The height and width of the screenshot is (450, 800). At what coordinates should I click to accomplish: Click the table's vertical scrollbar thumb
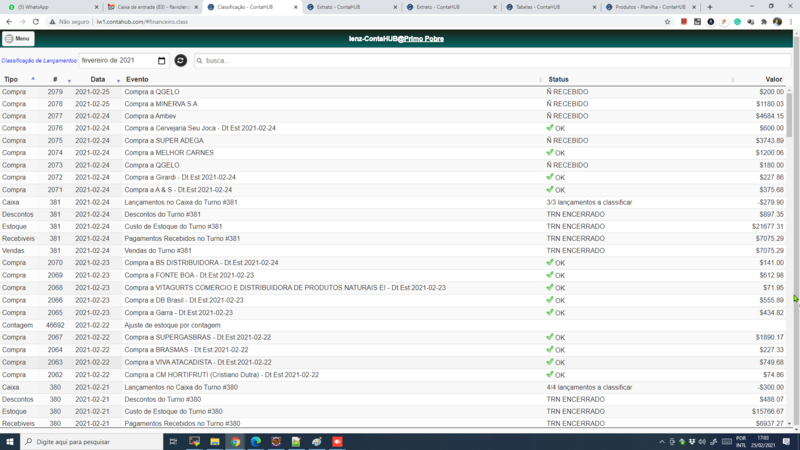(789, 115)
